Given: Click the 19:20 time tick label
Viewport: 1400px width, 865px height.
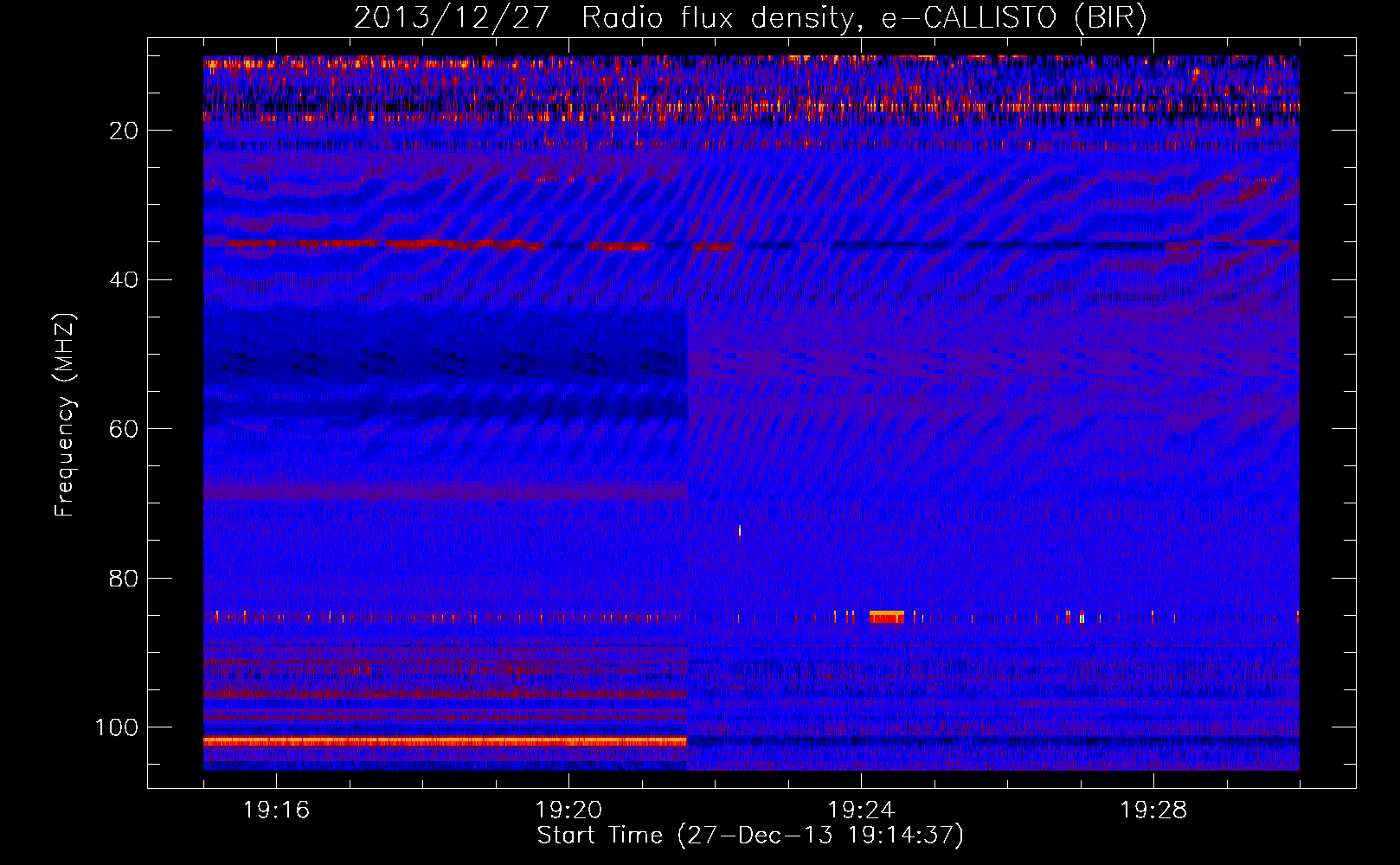Looking at the screenshot, I should (x=568, y=811).
